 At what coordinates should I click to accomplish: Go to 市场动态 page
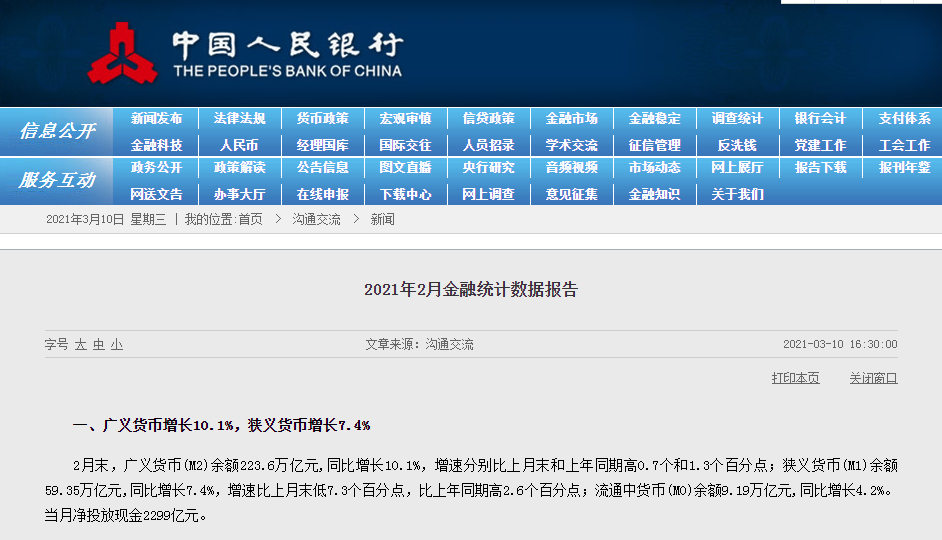pyautogui.click(x=654, y=168)
